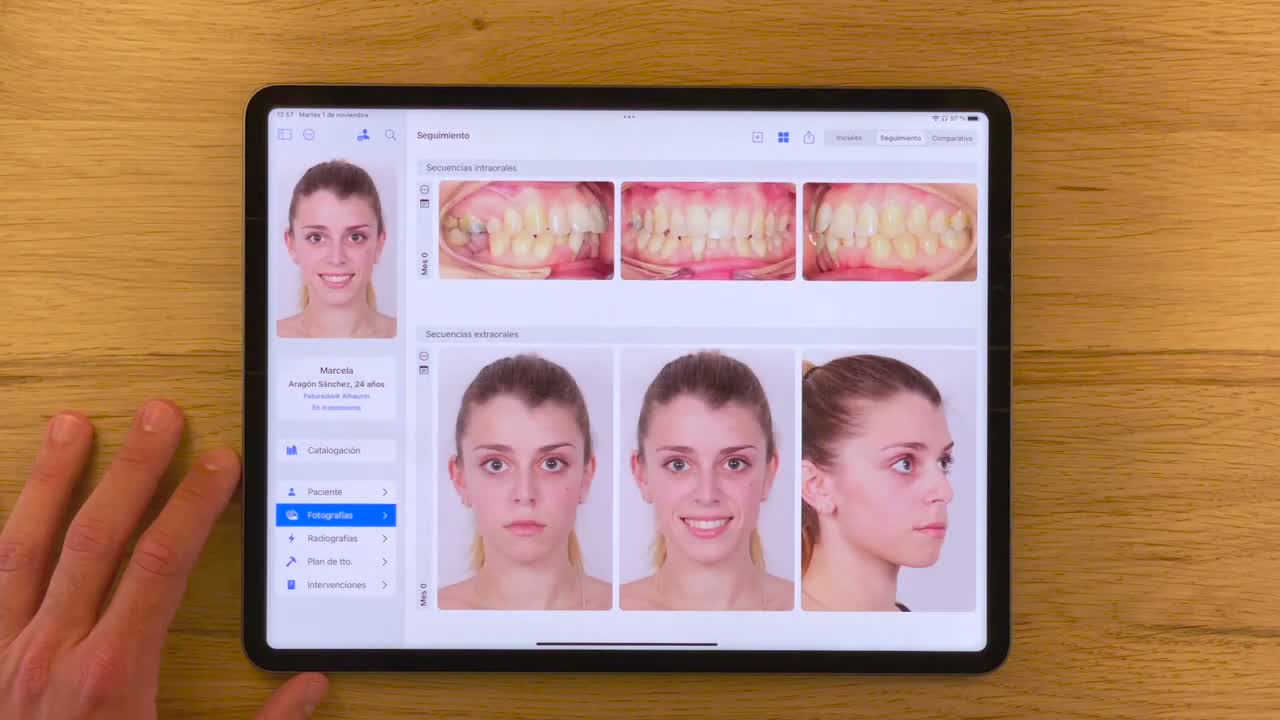Click the Paciente person icon
Image resolution: width=1280 pixels, height=720 pixels.
[292, 492]
